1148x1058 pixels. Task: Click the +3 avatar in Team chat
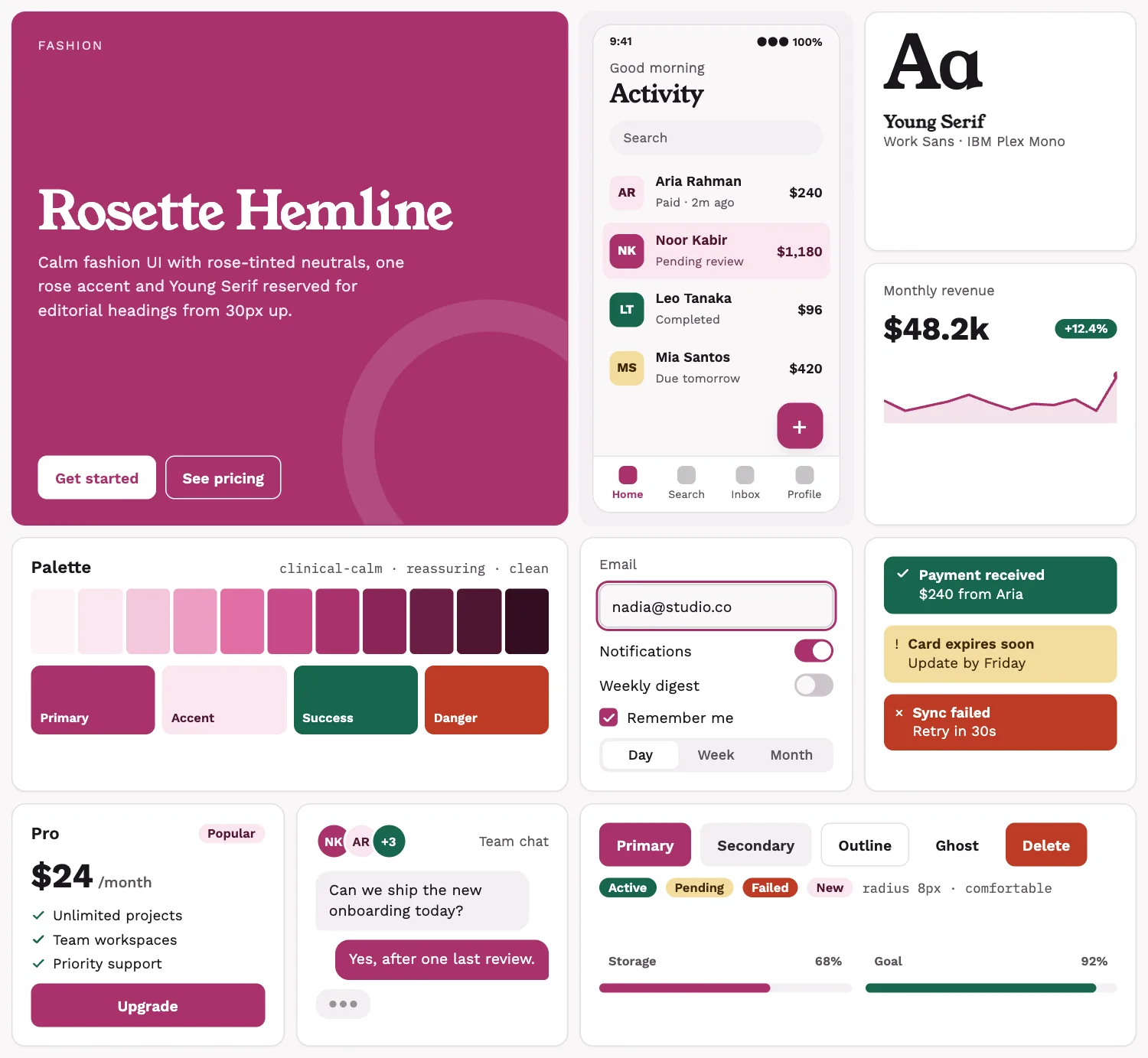coord(389,842)
